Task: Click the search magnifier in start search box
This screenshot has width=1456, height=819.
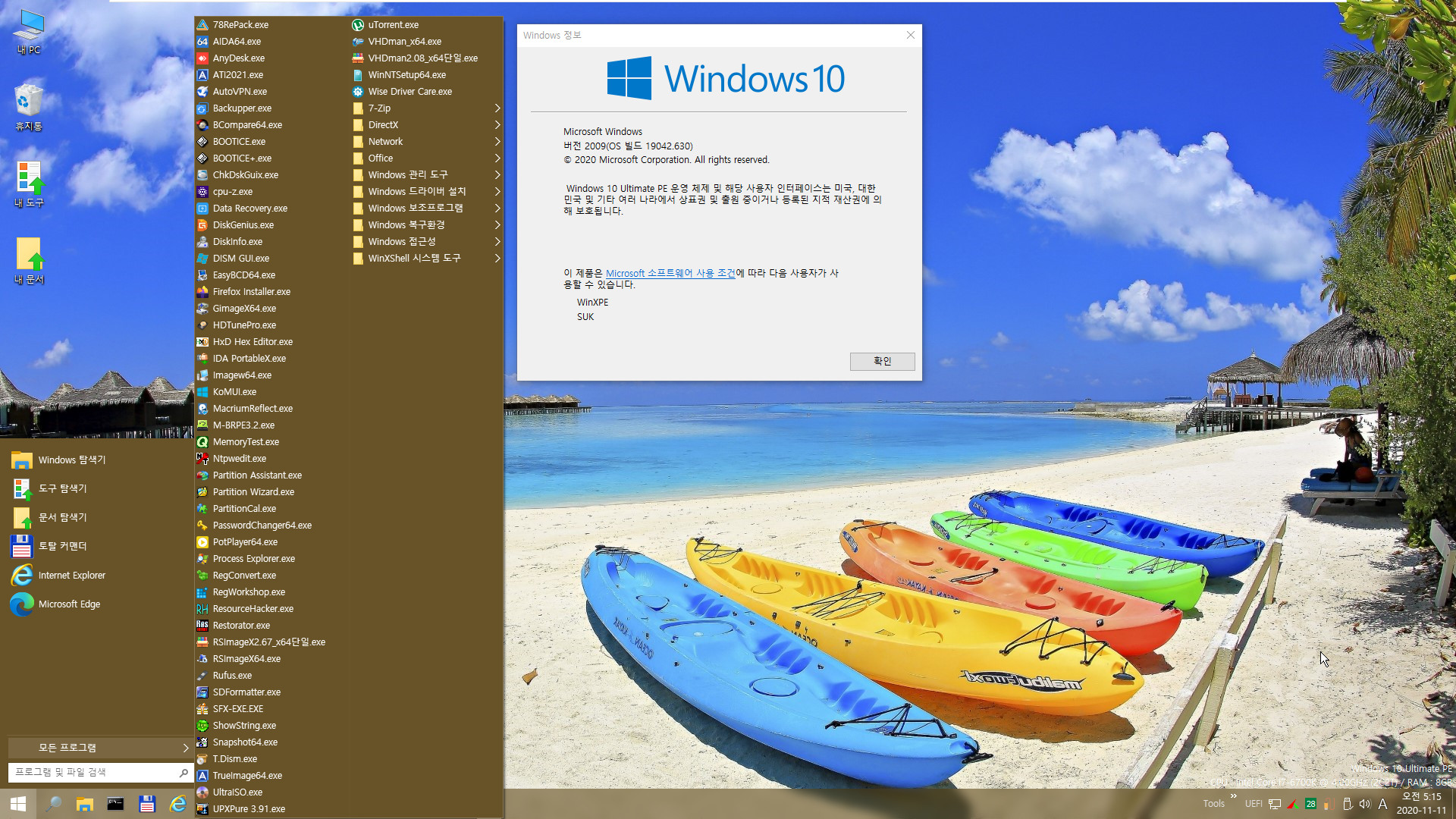Action: [184, 773]
